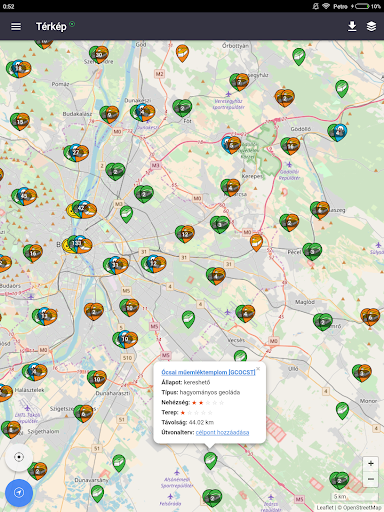The image size is (384, 512).
Task: Click the célpont hozzáadása link
Action: (222, 432)
